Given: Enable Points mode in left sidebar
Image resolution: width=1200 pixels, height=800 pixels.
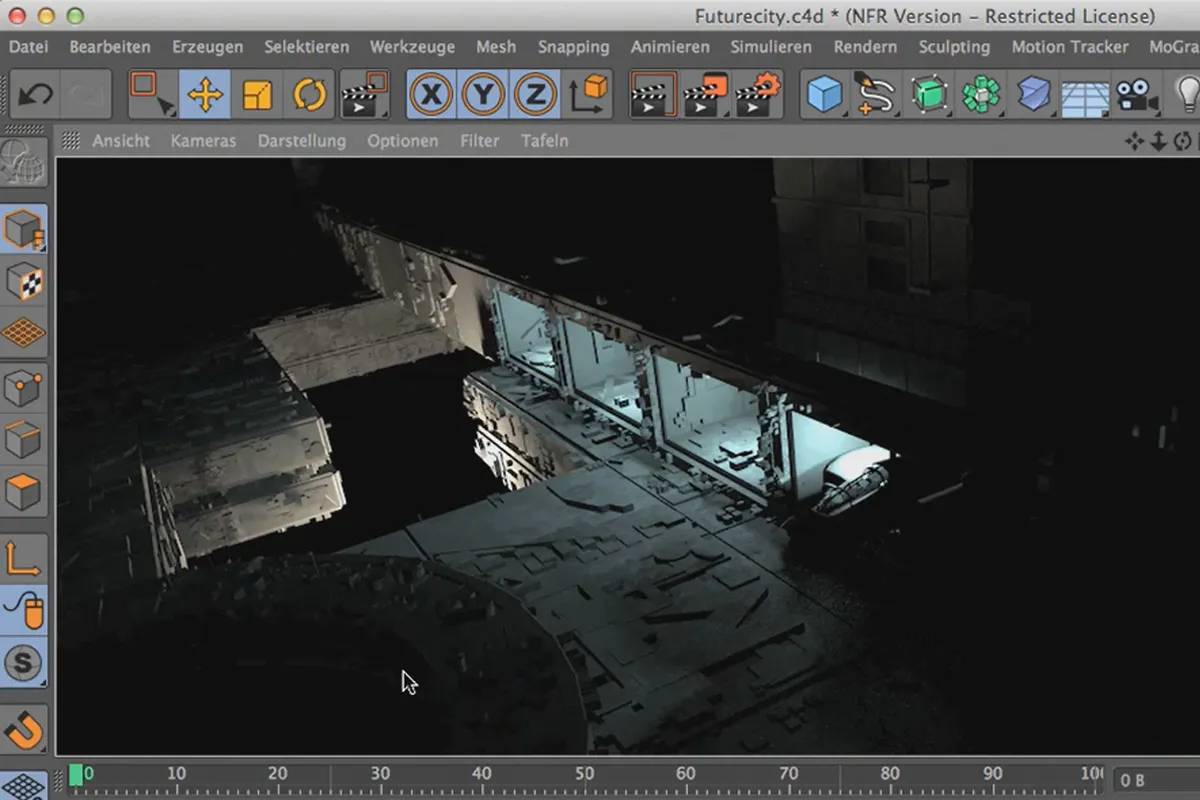Looking at the screenshot, I should tap(23, 387).
